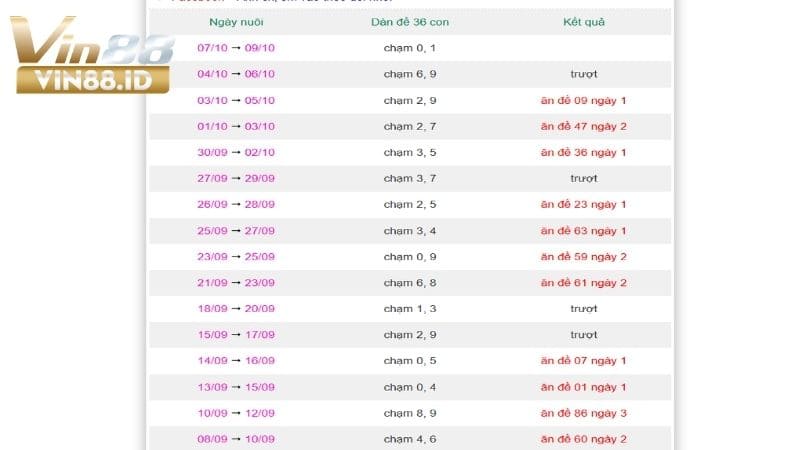Select the "chạm 0, 9" cell
This screenshot has height=450, width=800.
point(409,257)
